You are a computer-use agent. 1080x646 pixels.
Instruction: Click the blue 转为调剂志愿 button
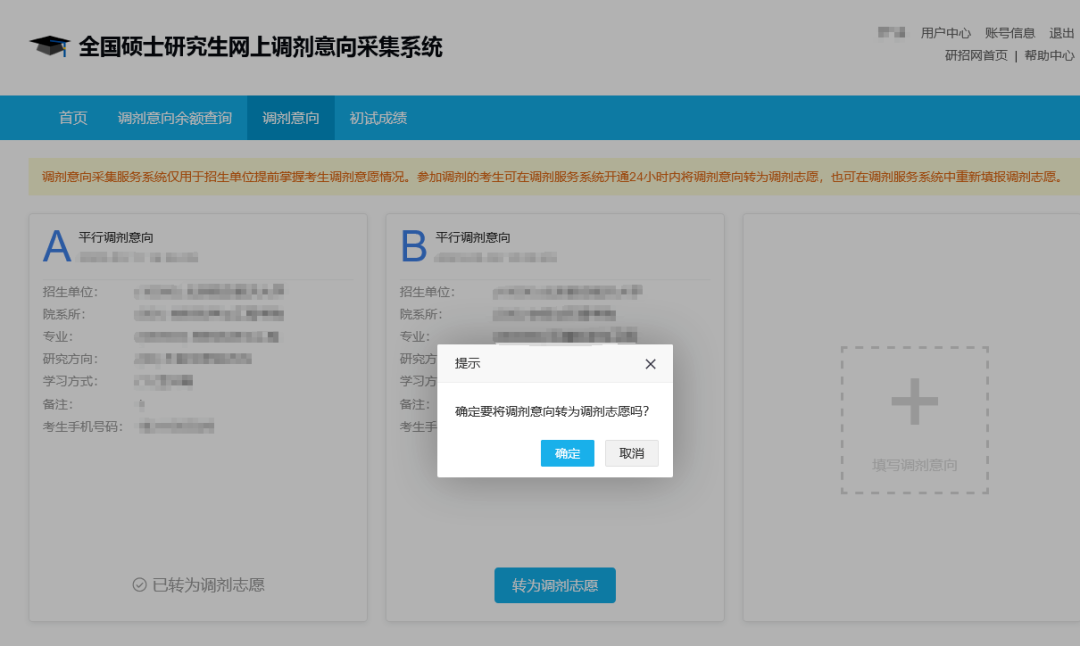(x=554, y=585)
